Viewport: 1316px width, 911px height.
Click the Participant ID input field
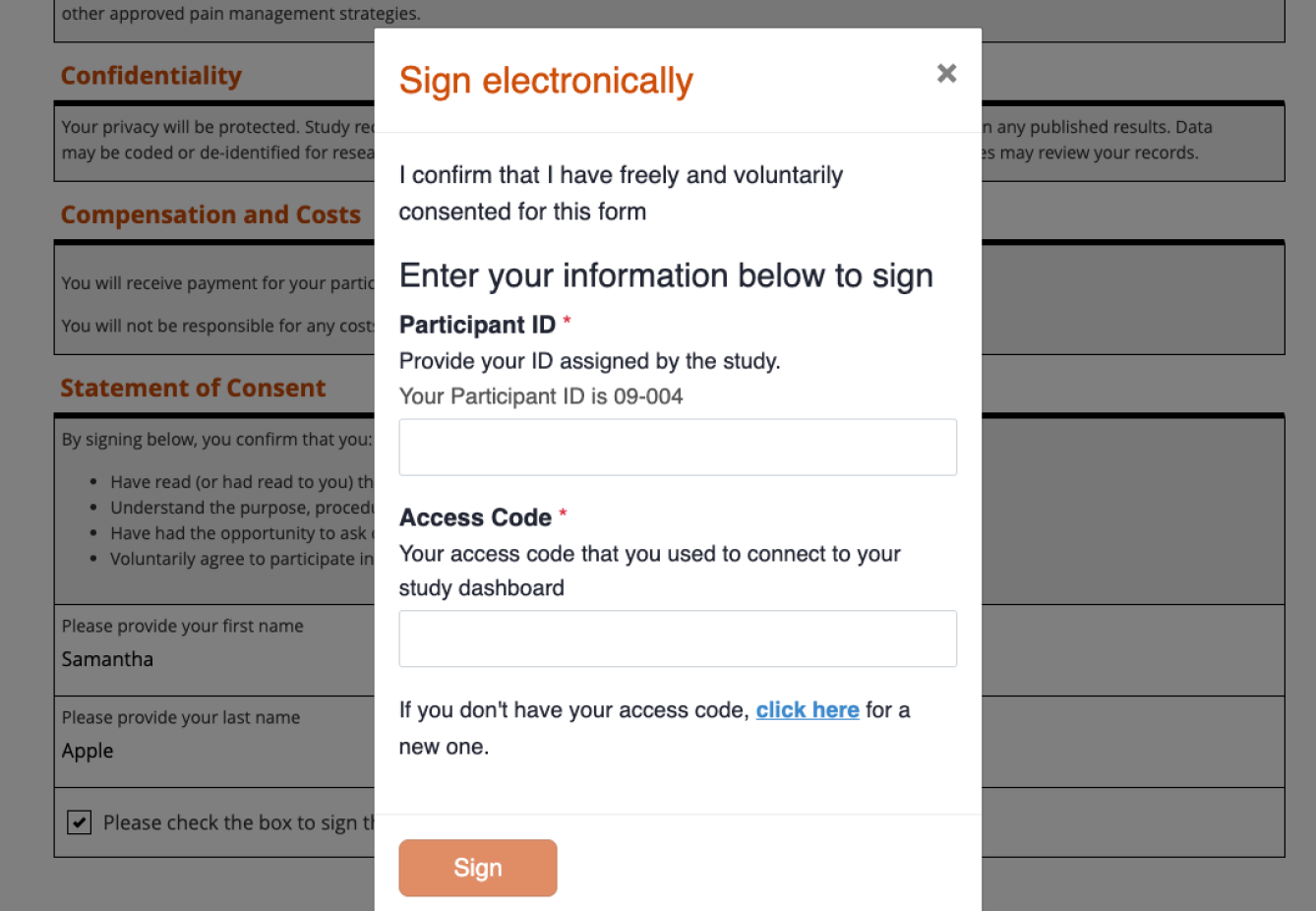[677, 448]
